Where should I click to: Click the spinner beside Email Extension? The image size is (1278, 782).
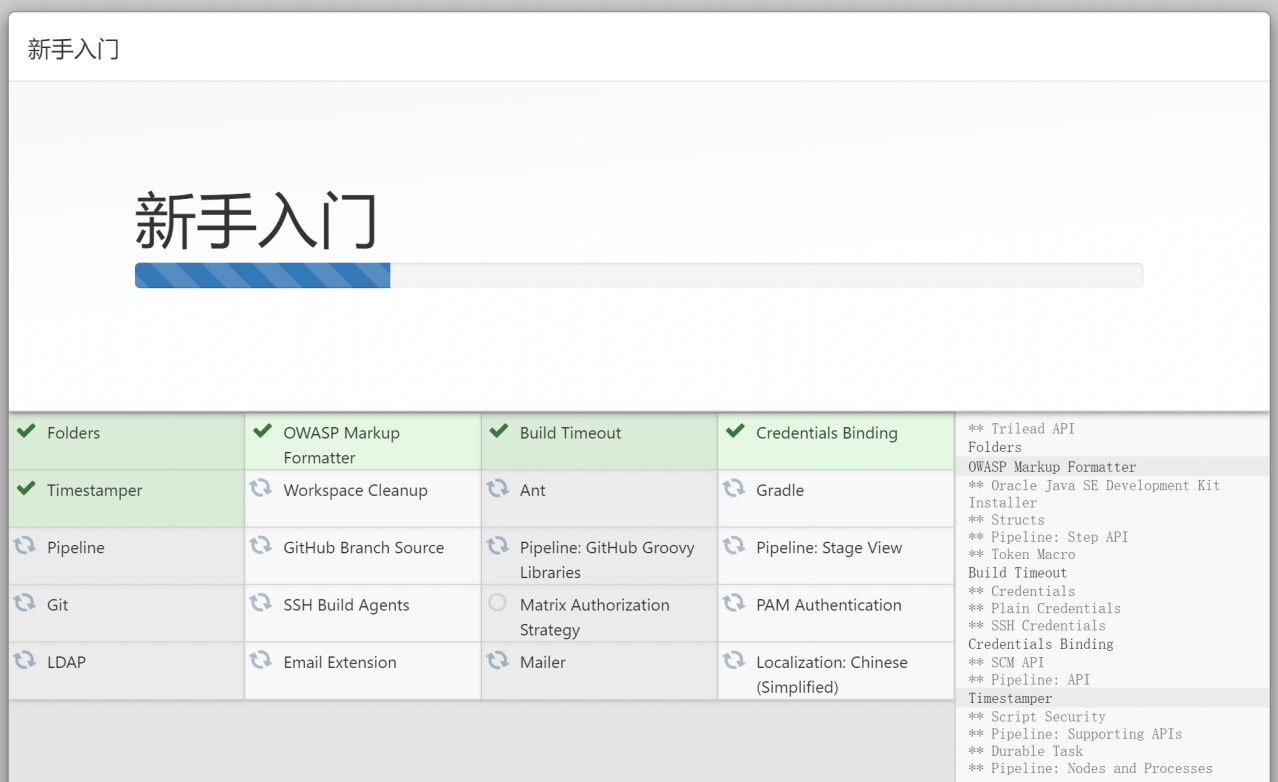pos(261,660)
